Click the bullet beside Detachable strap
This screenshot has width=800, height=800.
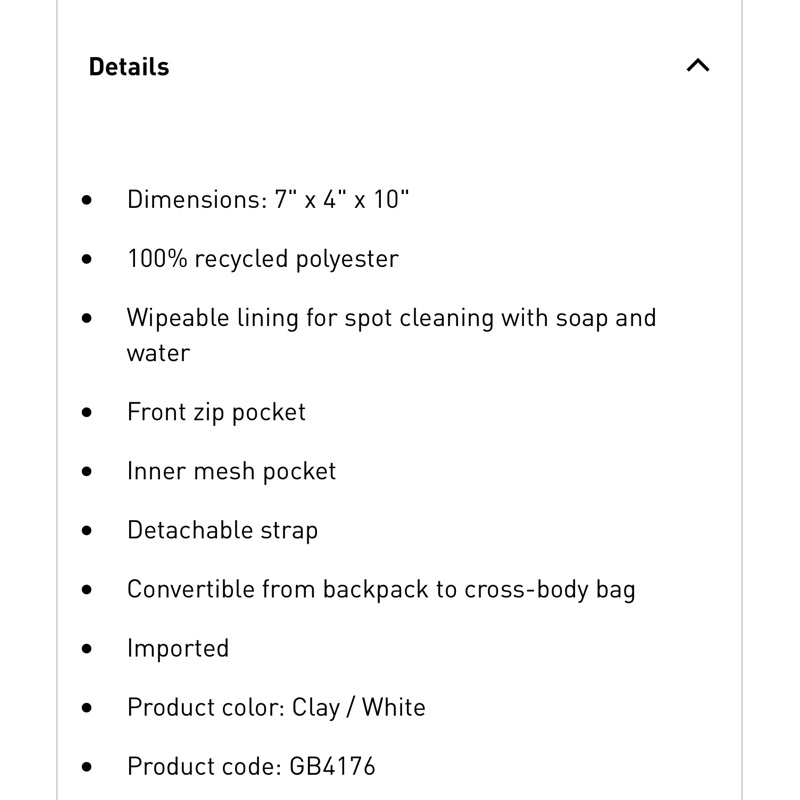point(87,531)
